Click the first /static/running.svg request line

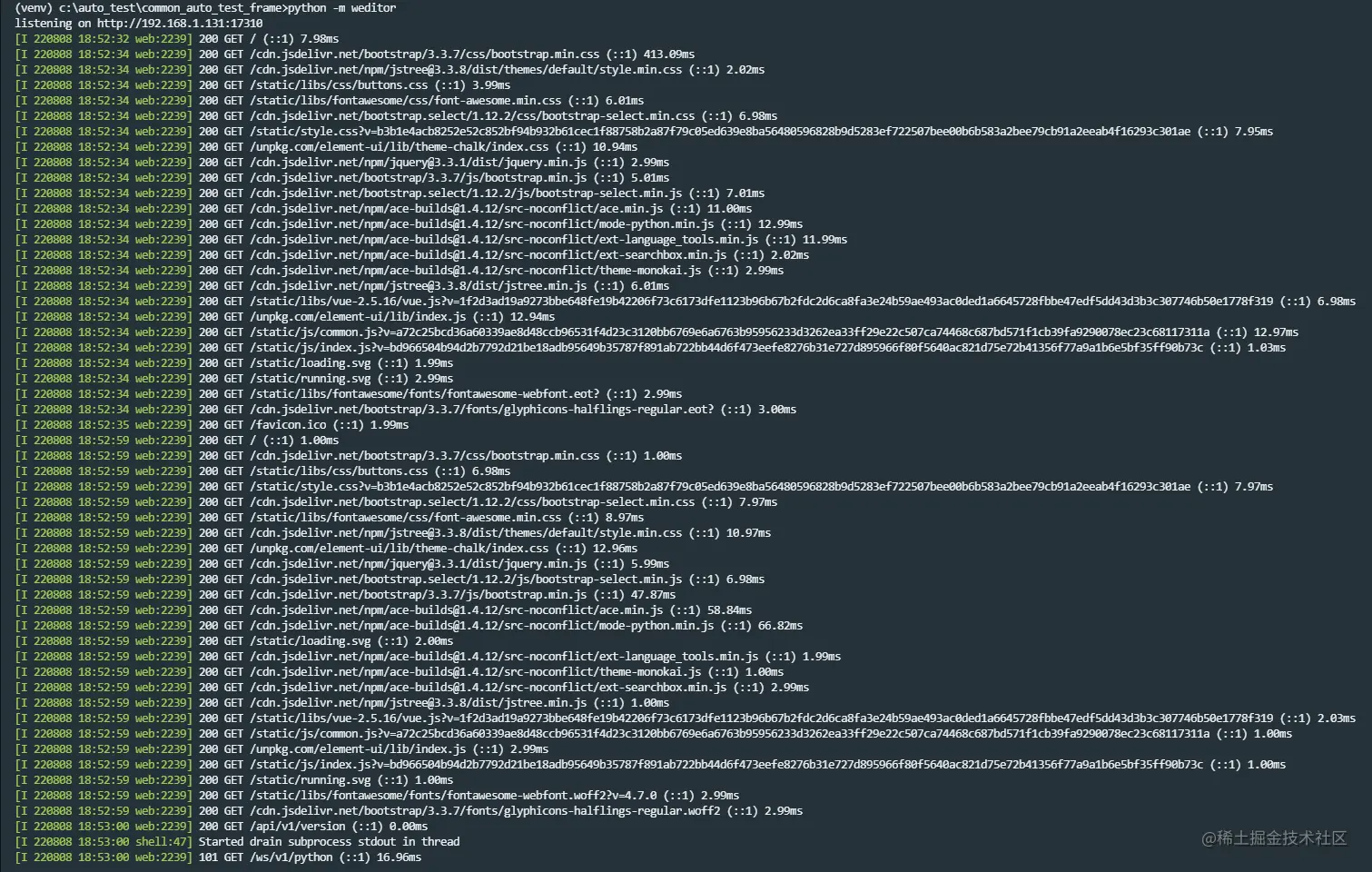coord(234,379)
